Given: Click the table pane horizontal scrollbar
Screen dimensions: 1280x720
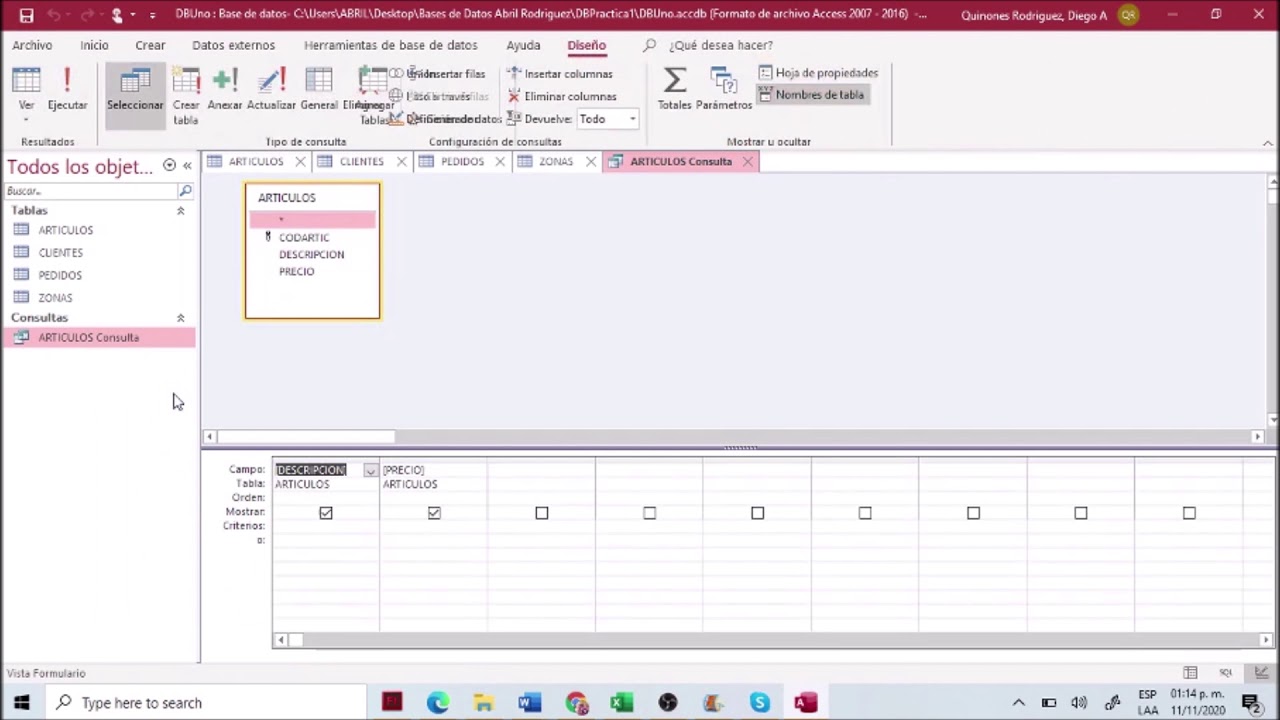Looking at the screenshot, I should [306, 437].
